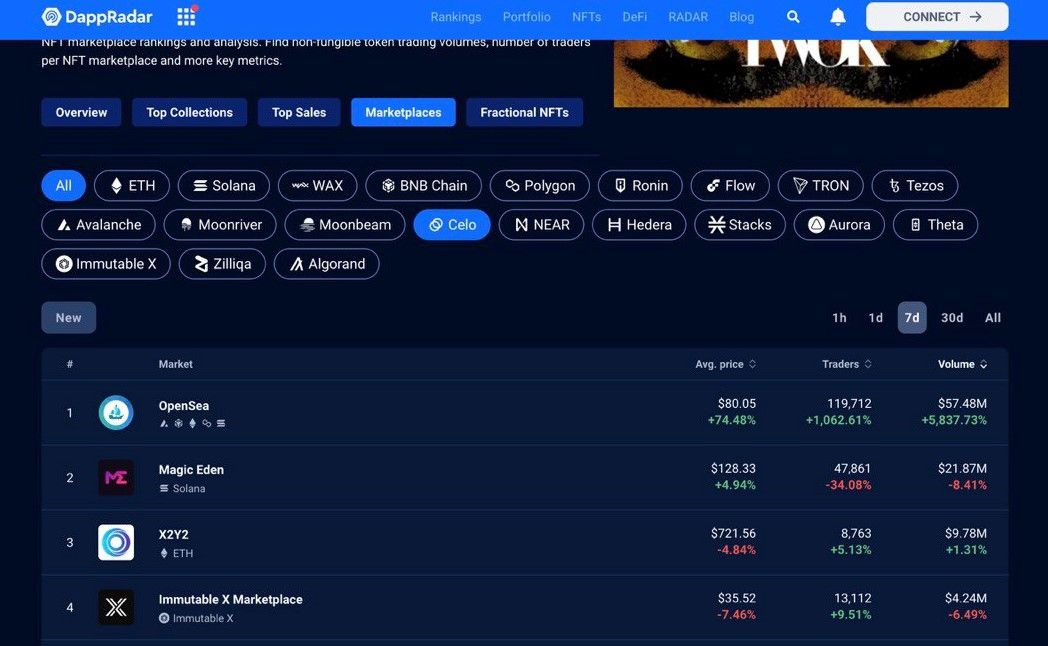Filter marketplaces by Moonriver chain
This screenshot has height=646, width=1048.
[220, 224]
